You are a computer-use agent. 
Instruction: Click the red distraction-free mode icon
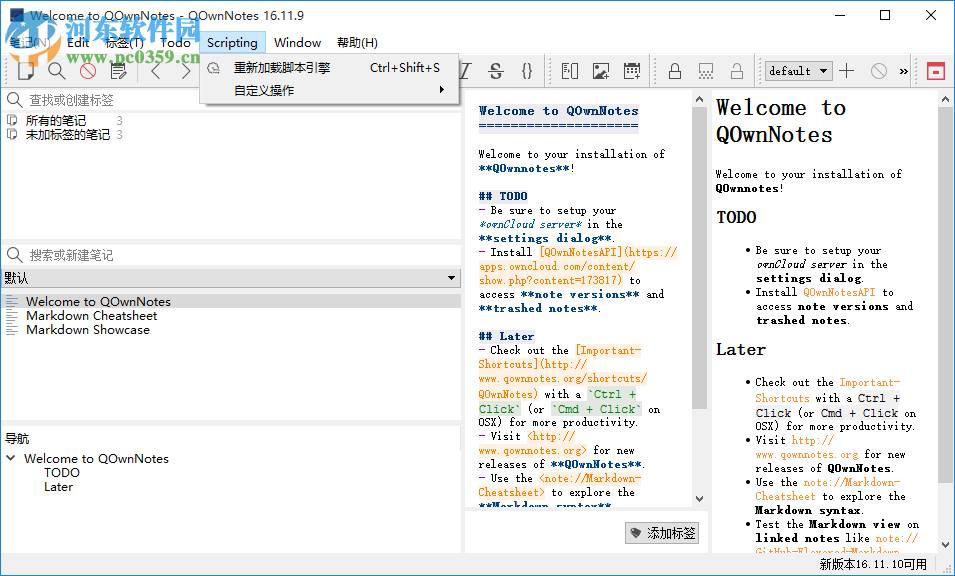(x=935, y=71)
